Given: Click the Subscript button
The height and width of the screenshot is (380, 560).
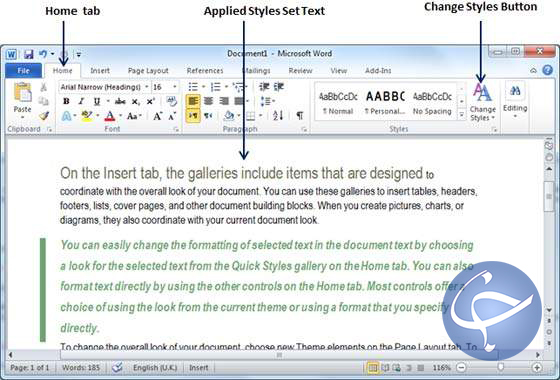Looking at the screenshot, I should coord(135,102).
